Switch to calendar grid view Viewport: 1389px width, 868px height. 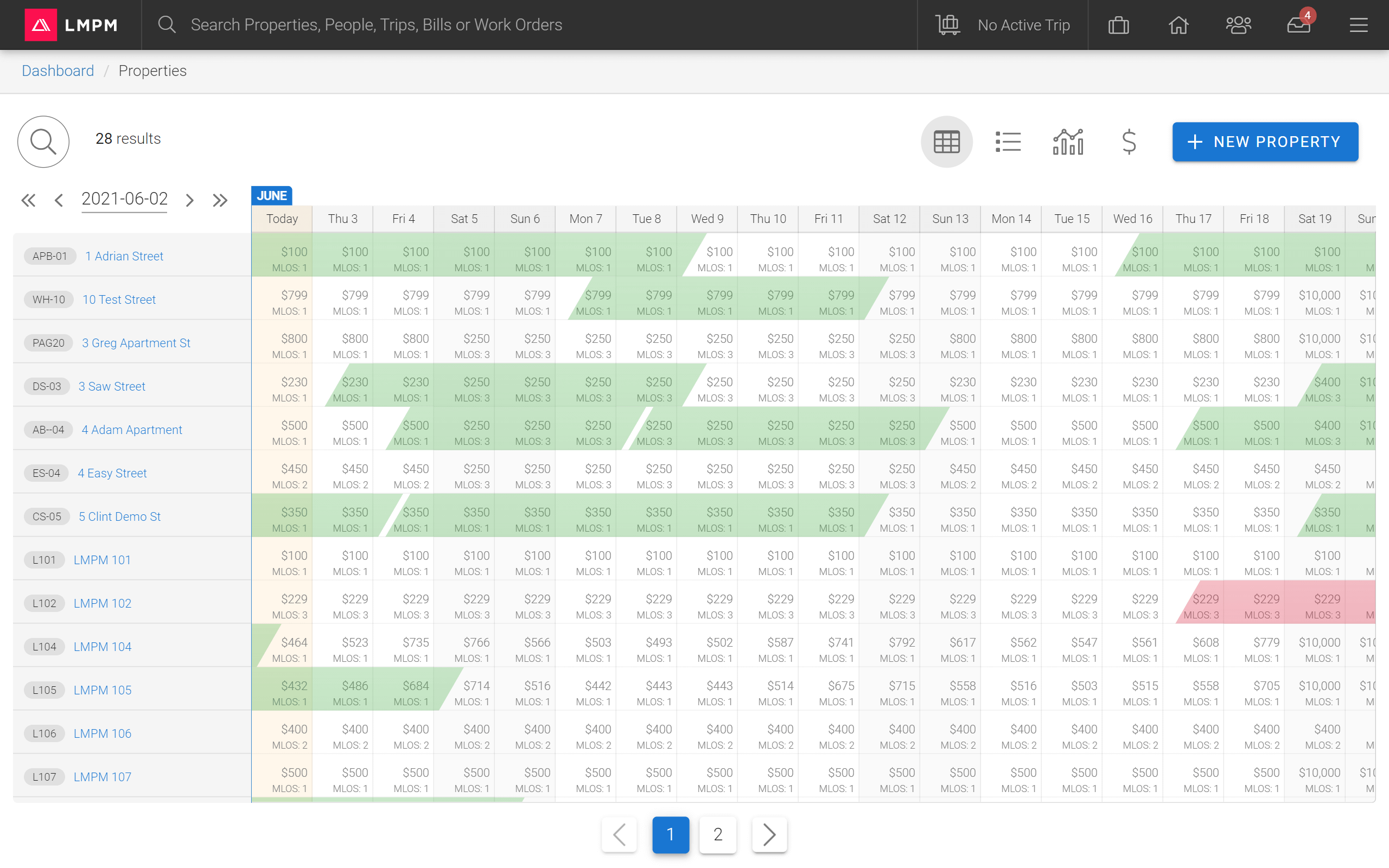tap(946, 141)
